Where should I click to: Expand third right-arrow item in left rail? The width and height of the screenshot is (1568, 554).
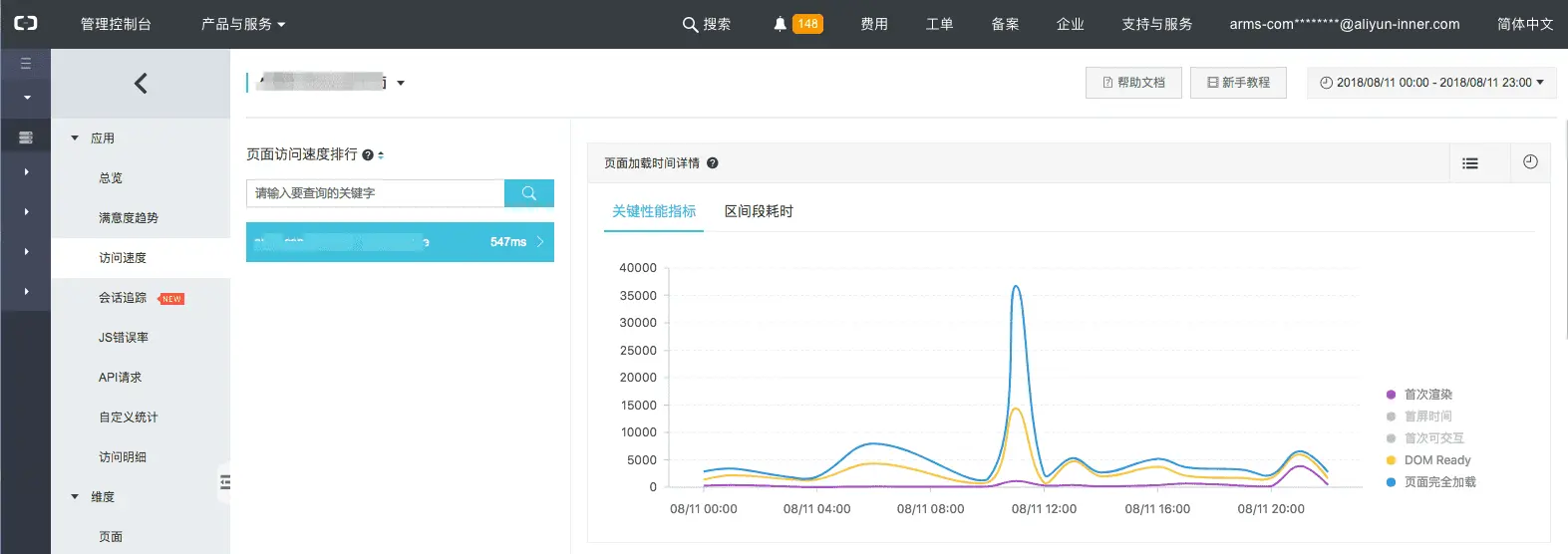(26, 251)
